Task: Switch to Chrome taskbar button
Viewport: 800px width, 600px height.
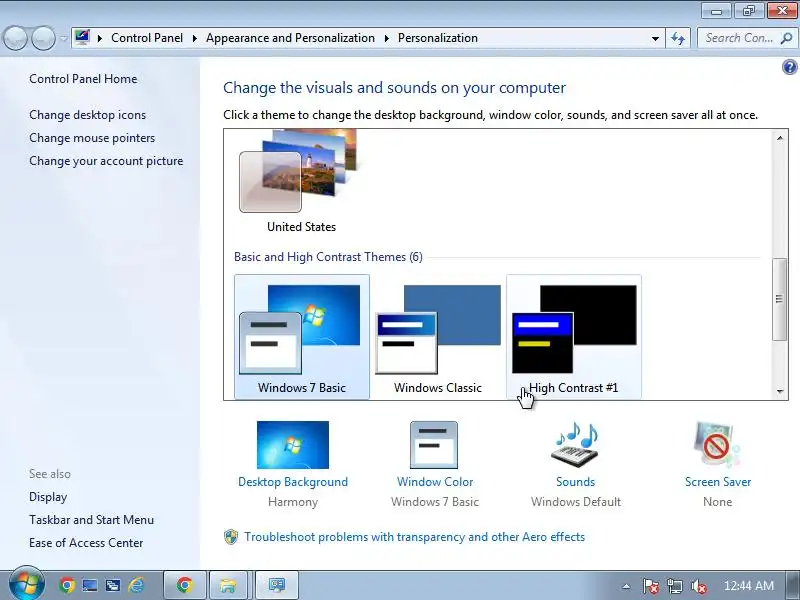Action: (x=185, y=585)
